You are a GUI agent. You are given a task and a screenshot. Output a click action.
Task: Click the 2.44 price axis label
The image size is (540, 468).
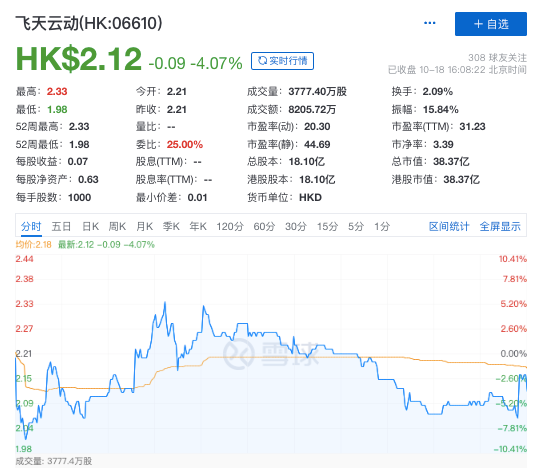24,259
